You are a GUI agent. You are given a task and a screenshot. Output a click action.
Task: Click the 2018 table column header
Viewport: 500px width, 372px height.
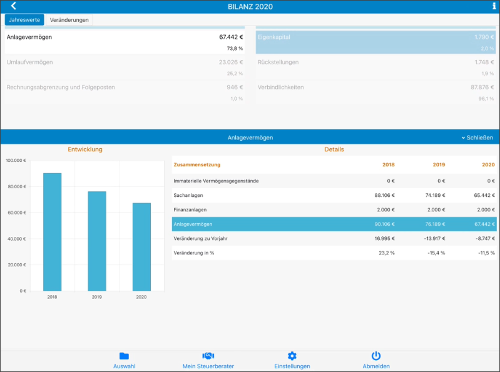[388, 165]
